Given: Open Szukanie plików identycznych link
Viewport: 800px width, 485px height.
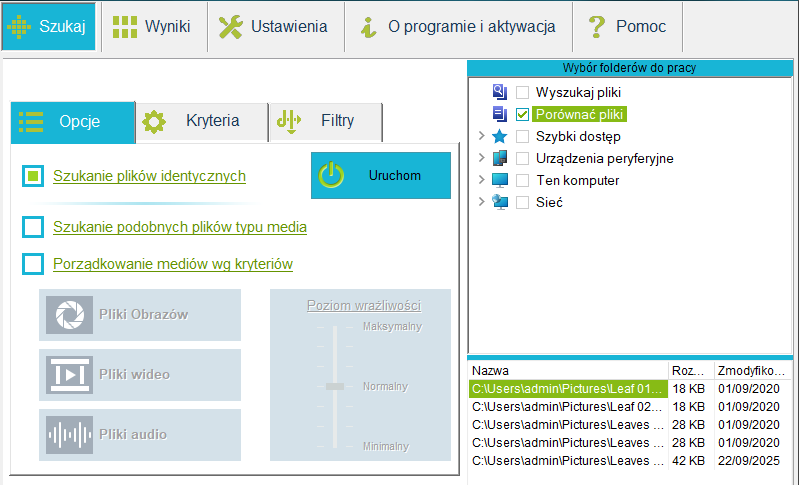Looking at the screenshot, I should pyautogui.click(x=149, y=176).
